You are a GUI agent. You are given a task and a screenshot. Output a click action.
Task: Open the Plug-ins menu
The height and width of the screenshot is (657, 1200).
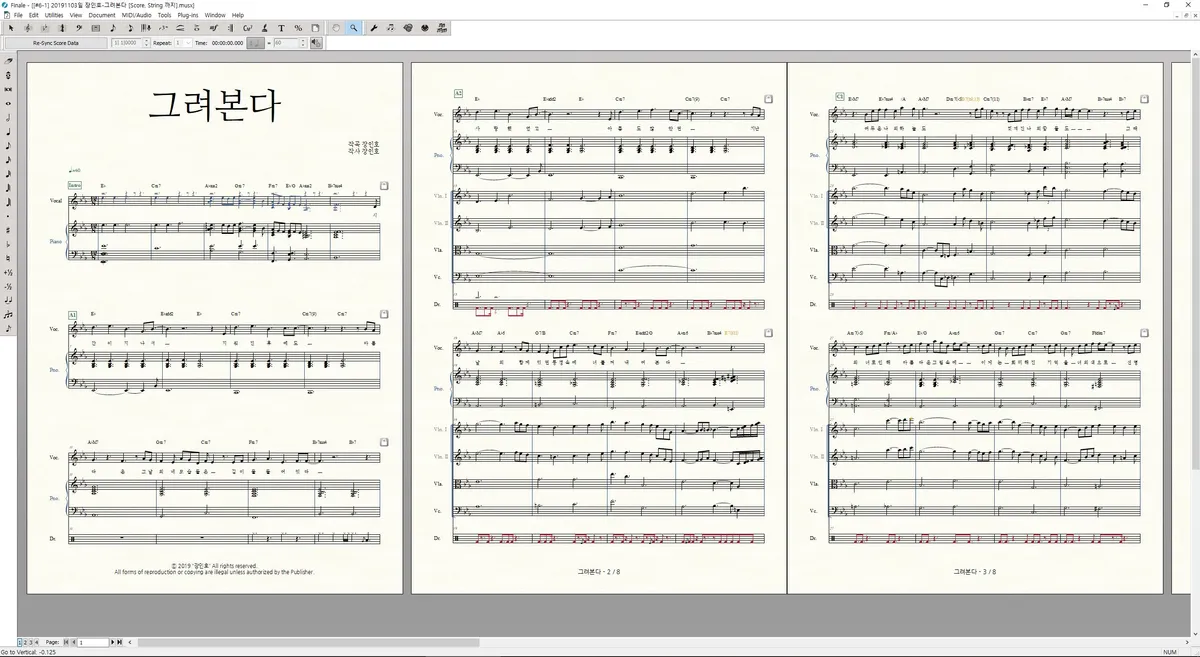tap(188, 15)
